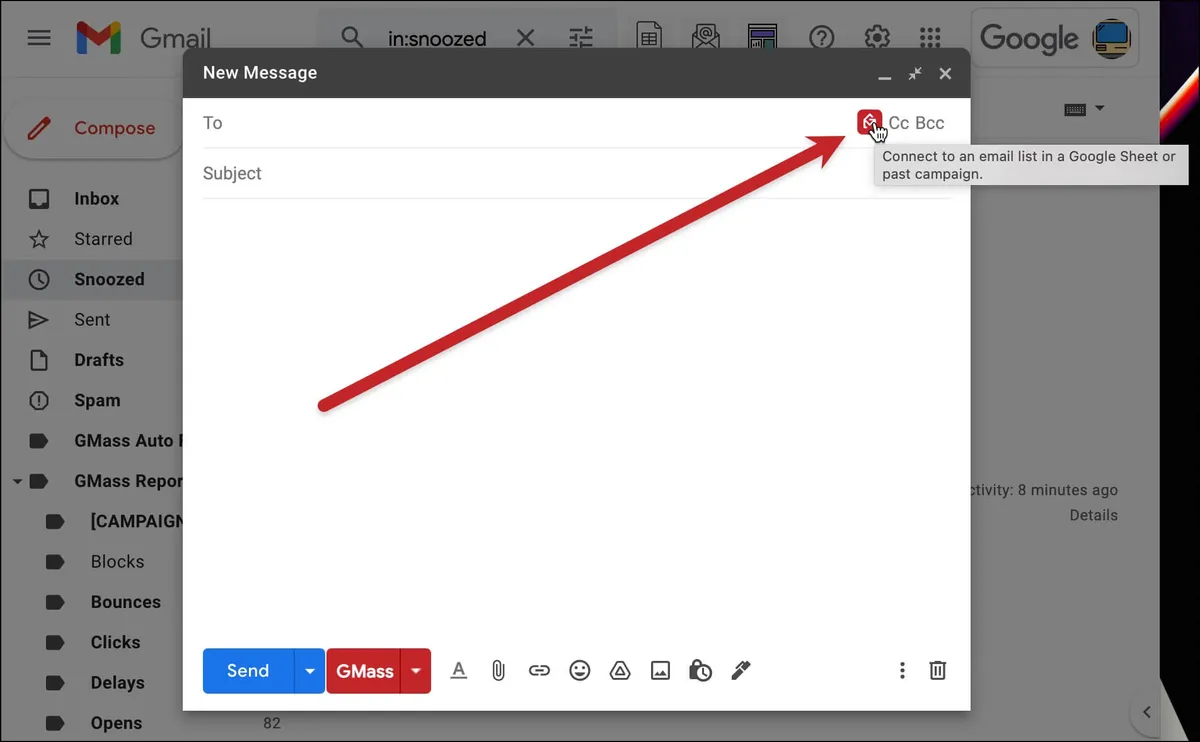Open GMass settings arrow next to GMass button
1200x742 pixels.
click(416, 671)
